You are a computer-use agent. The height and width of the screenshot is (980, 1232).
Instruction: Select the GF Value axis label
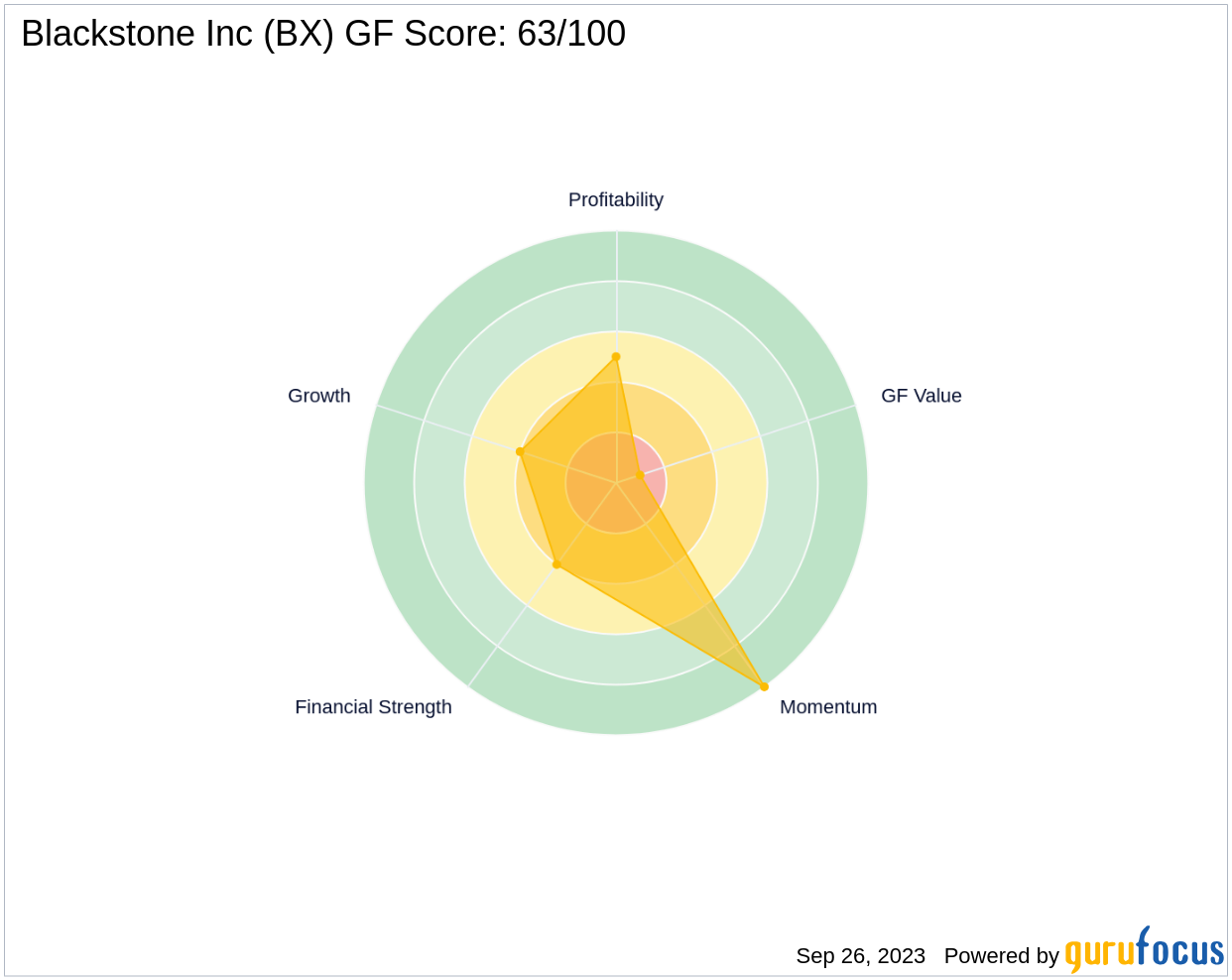921,396
